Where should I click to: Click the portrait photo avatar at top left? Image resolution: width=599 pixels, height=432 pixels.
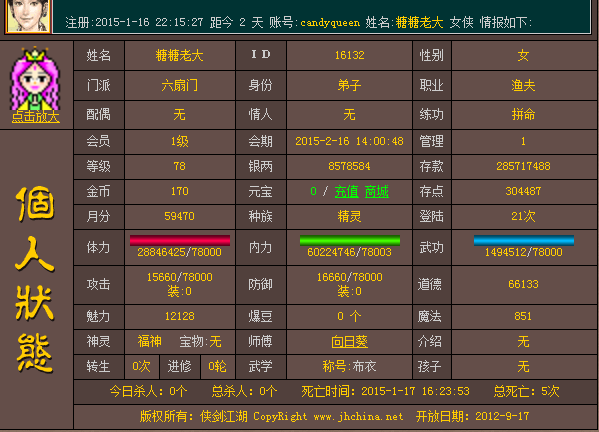point(29,16)
